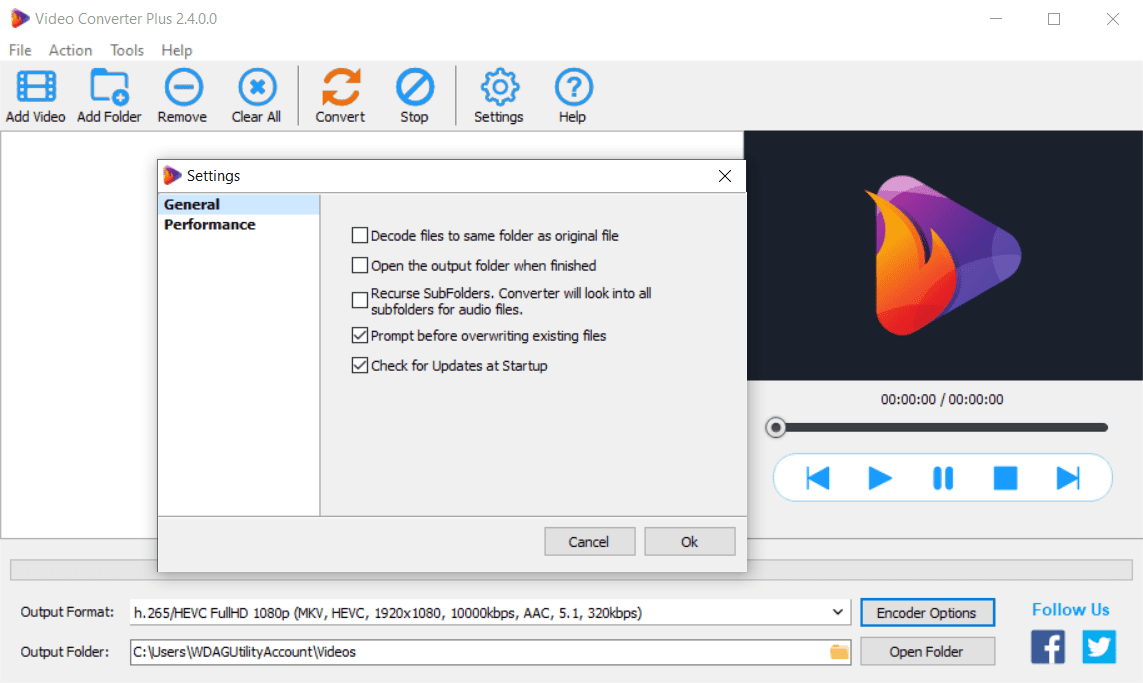Select the Performance settings category

tap(238, 225)
